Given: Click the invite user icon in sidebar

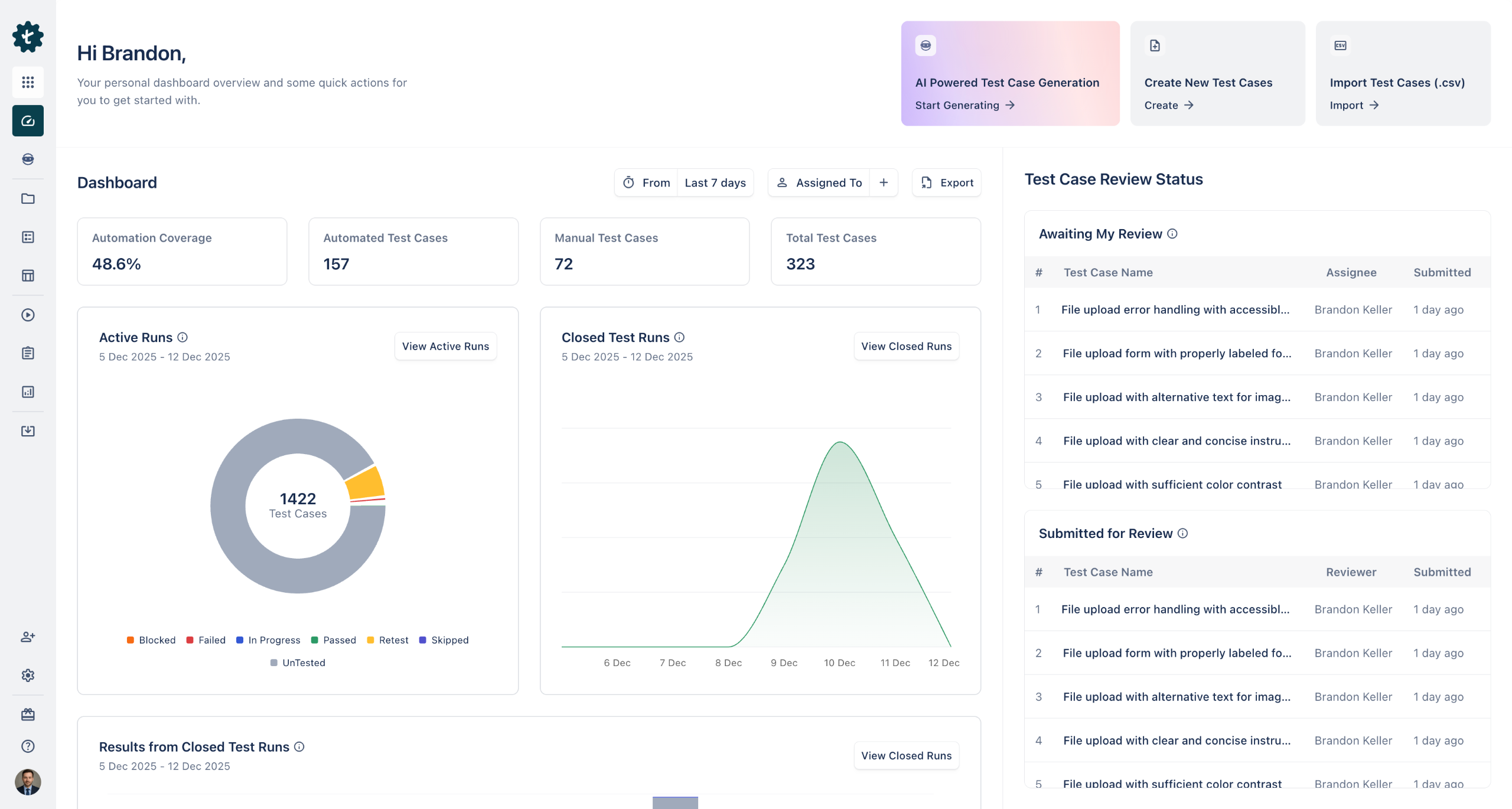Looking at the screenshot, I should click(x=28, y=637).
